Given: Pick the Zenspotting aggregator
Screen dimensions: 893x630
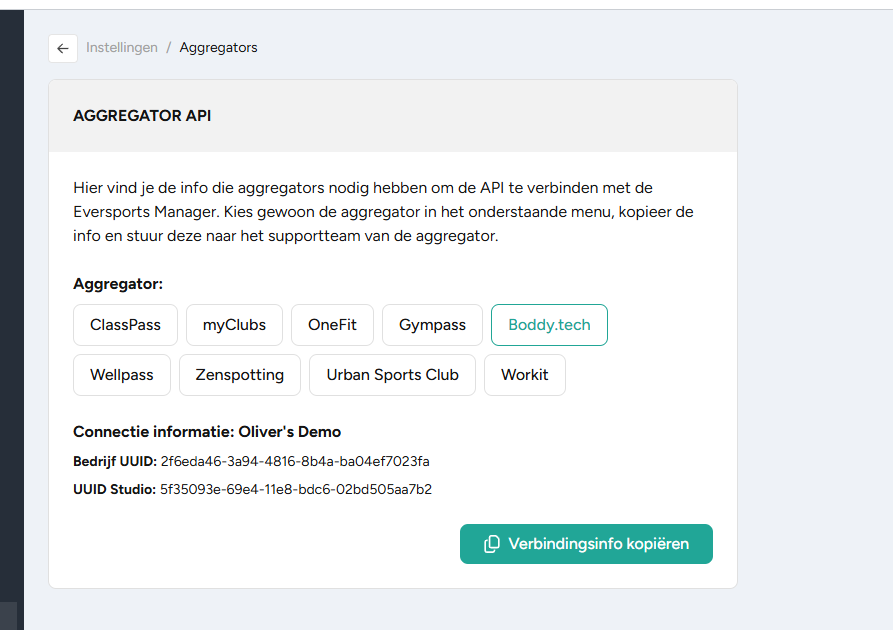Looking at the screenshot, I should click(x=240, y=375).
